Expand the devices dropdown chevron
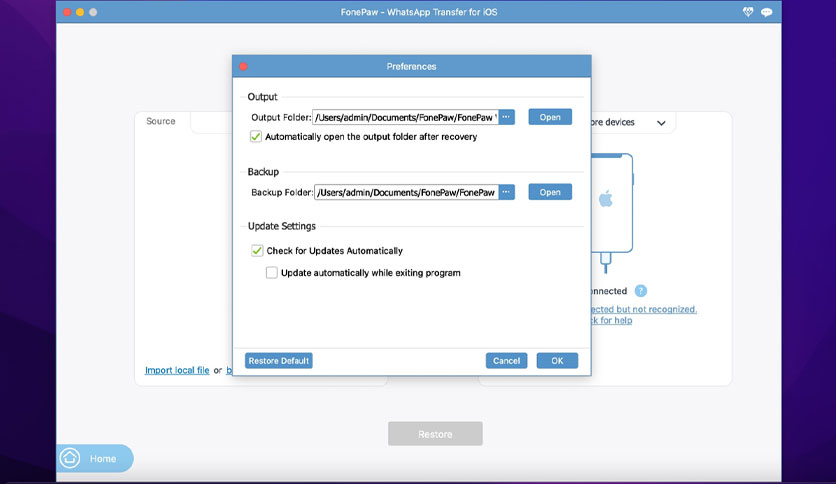This screenshot has height=484, width=836. 661,123
